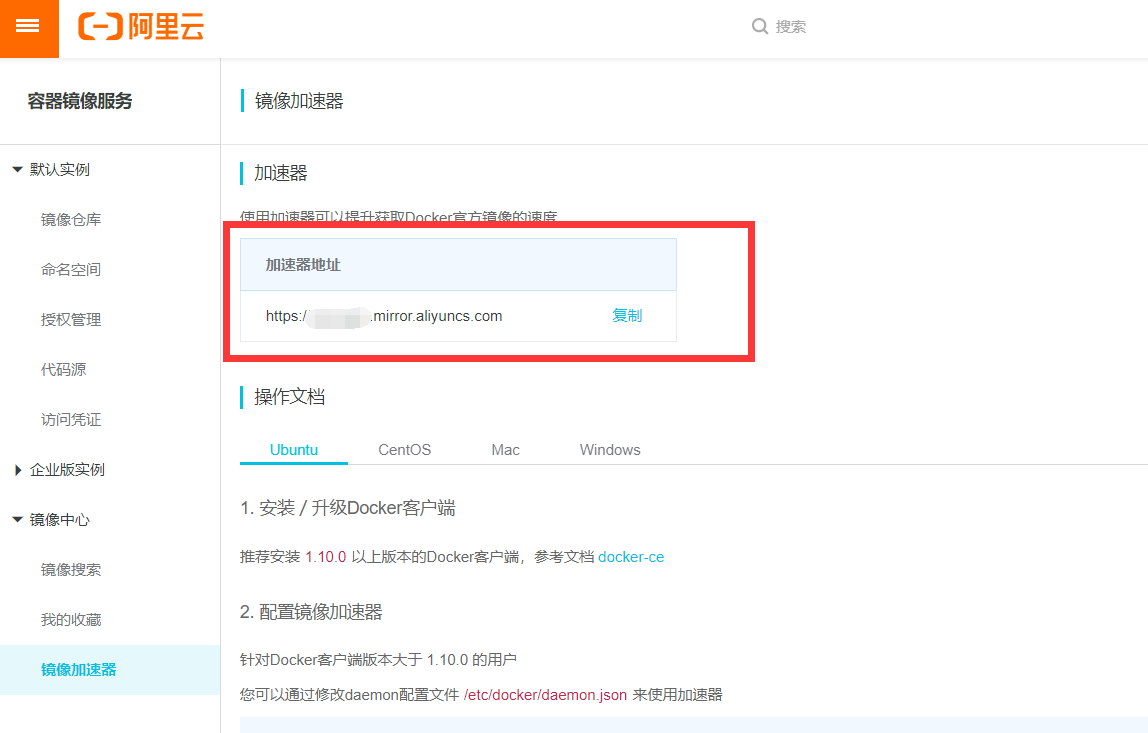
Task: Focus the 搜索 search field
Action: coord(791,26)
